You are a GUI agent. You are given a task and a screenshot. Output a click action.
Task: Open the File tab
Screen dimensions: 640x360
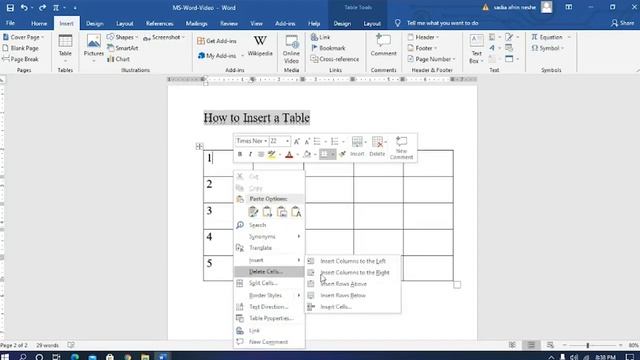point(11,23)
